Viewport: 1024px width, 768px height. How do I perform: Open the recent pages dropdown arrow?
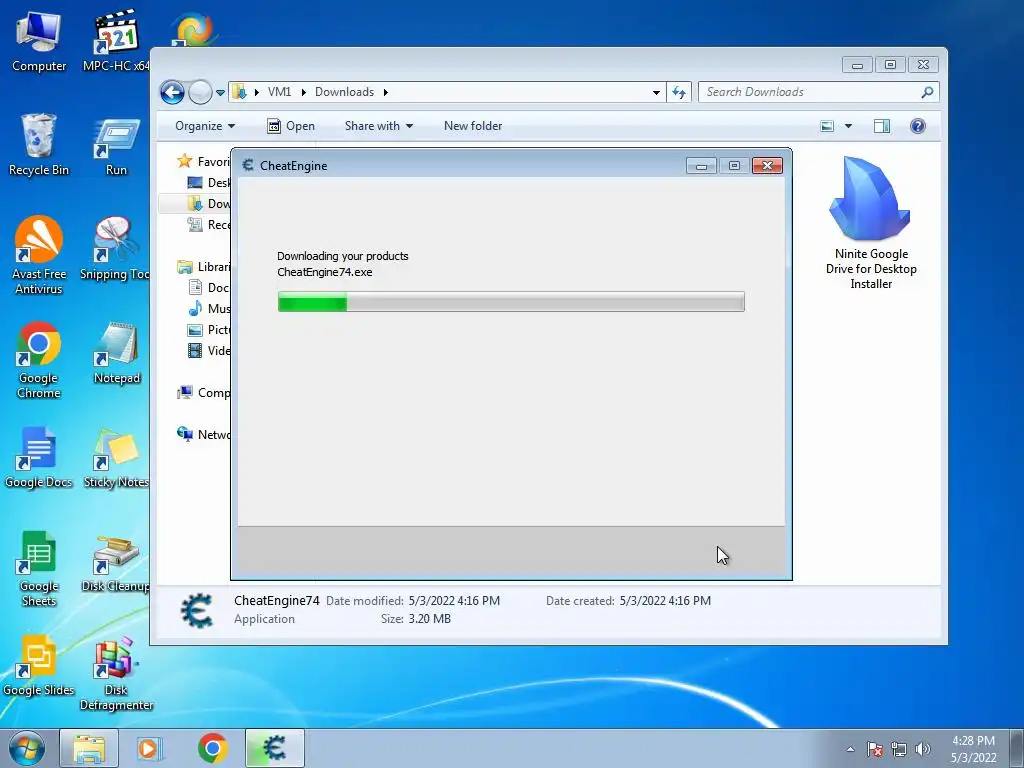(x=220, y=93)
